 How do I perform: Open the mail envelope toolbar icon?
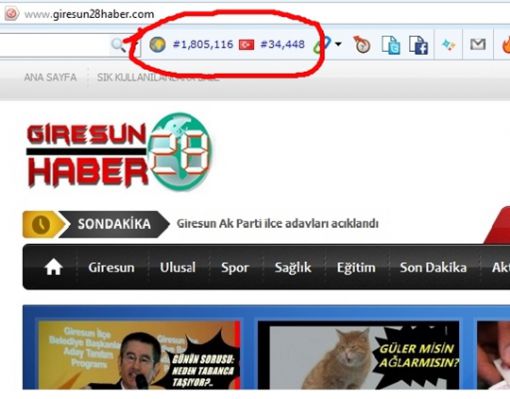478,44
